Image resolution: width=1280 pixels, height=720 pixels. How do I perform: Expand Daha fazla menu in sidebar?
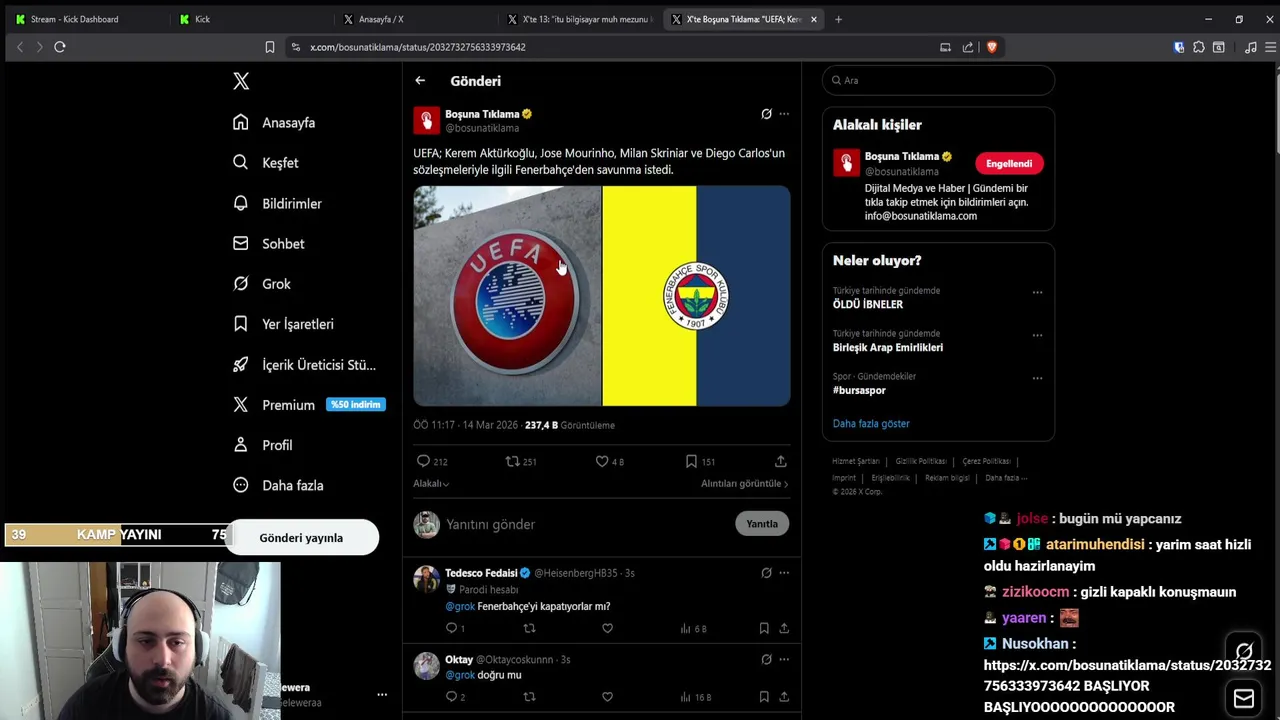click(x=278, y=485)
